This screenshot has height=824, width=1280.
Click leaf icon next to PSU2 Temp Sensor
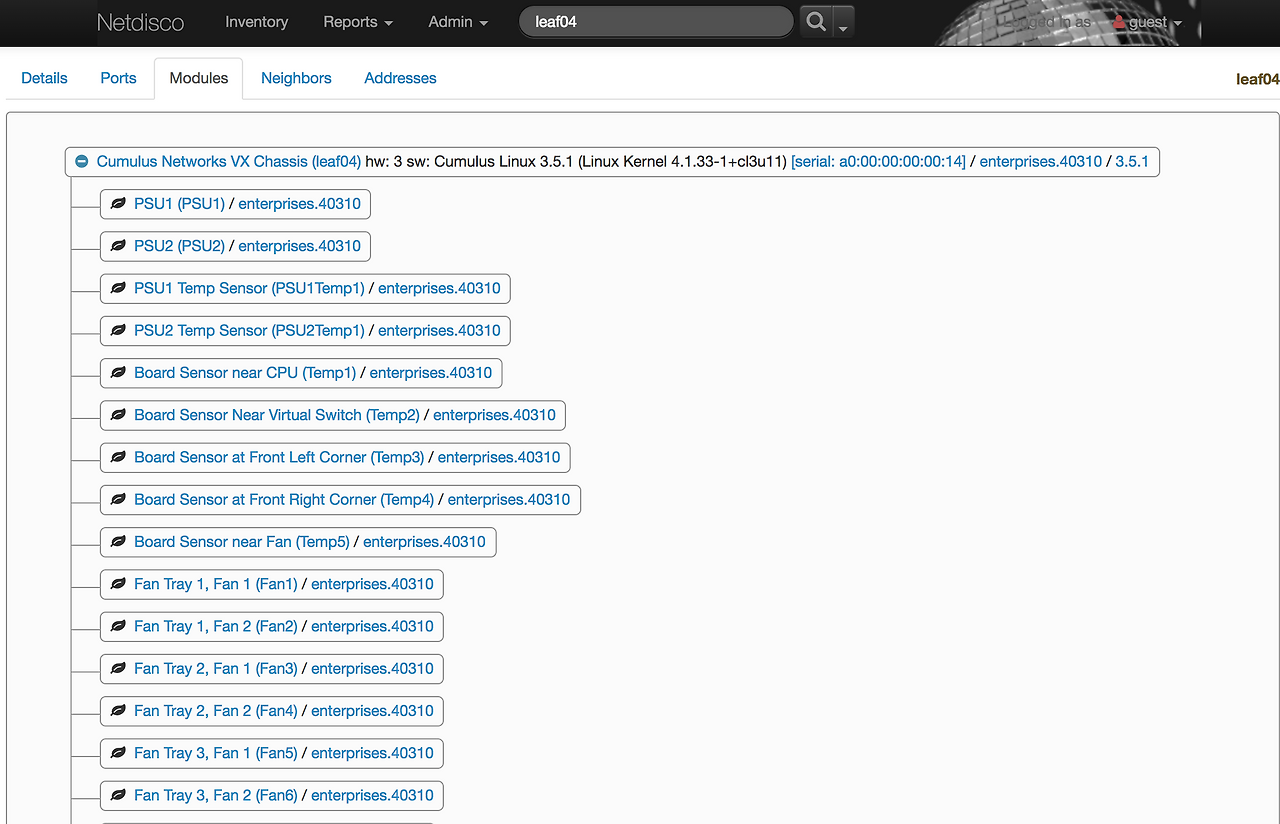(x=118, y=330)
